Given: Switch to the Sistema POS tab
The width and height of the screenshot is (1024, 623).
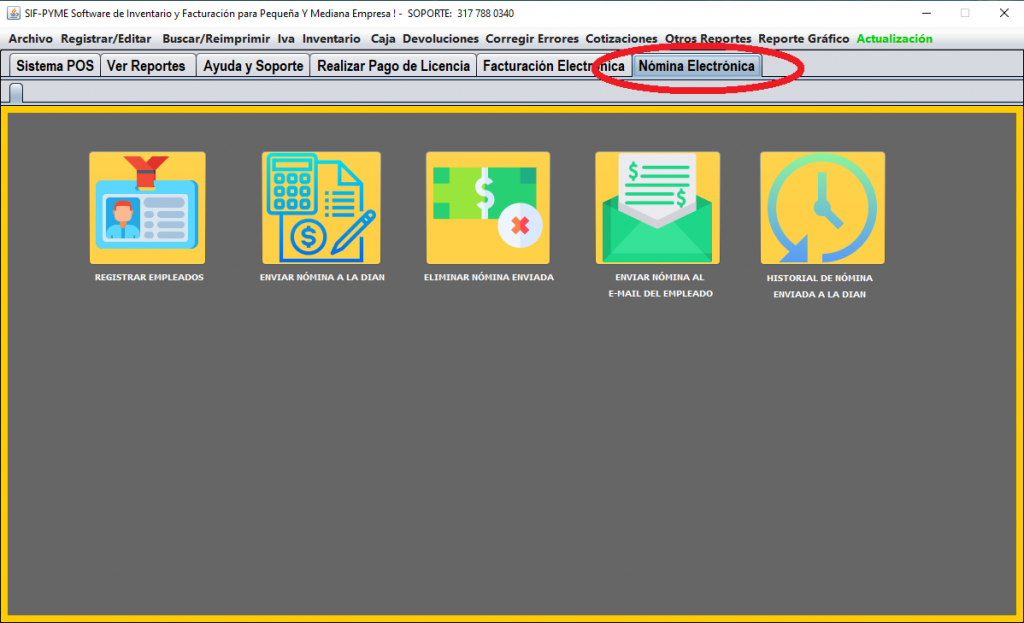Looking at the screenshot, I should tap(55, 66).
